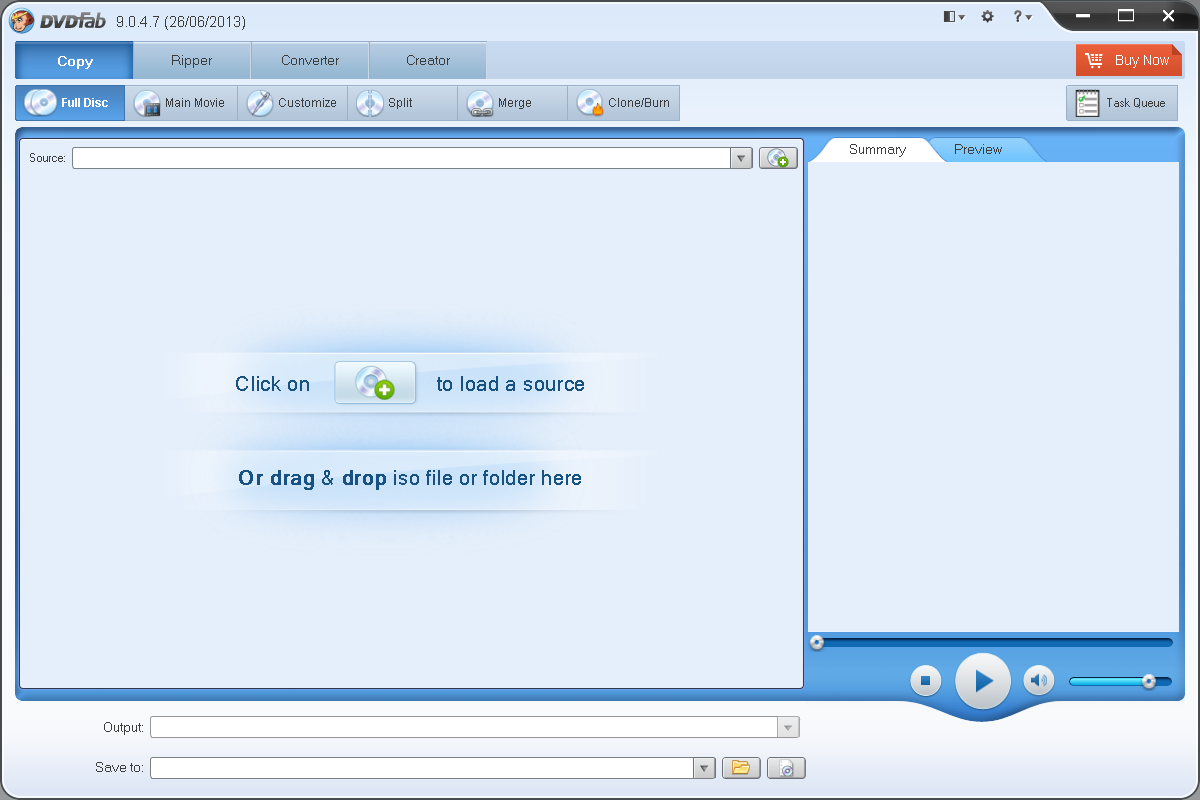Open the skin/theme dropdown in title bar
1200x800 pixels.
click(954, 17)
